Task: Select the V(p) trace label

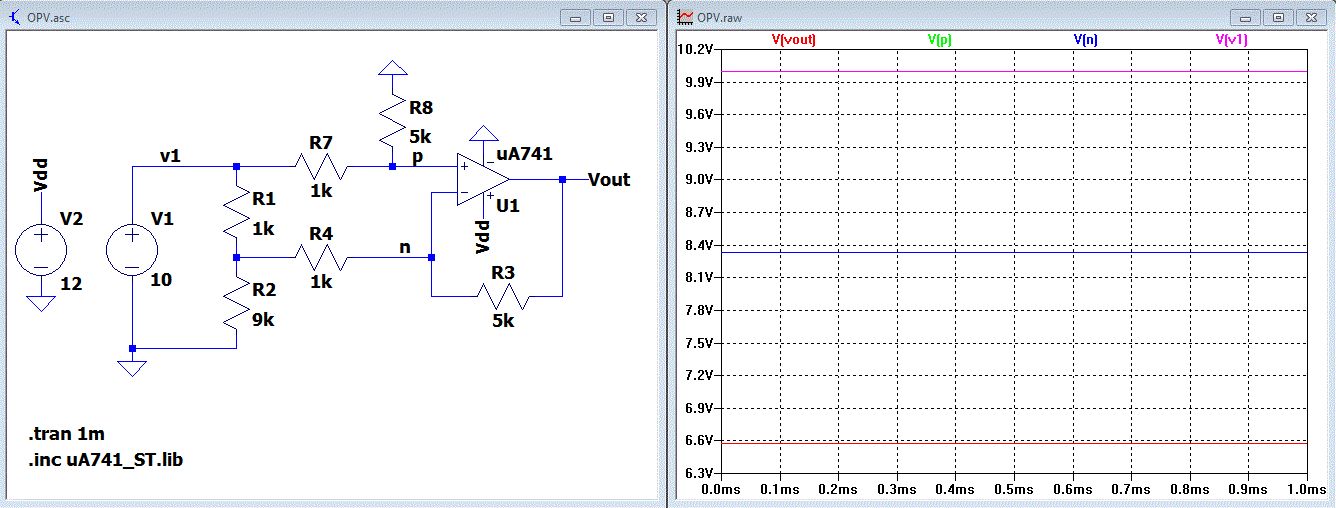Action: point(940,39)
